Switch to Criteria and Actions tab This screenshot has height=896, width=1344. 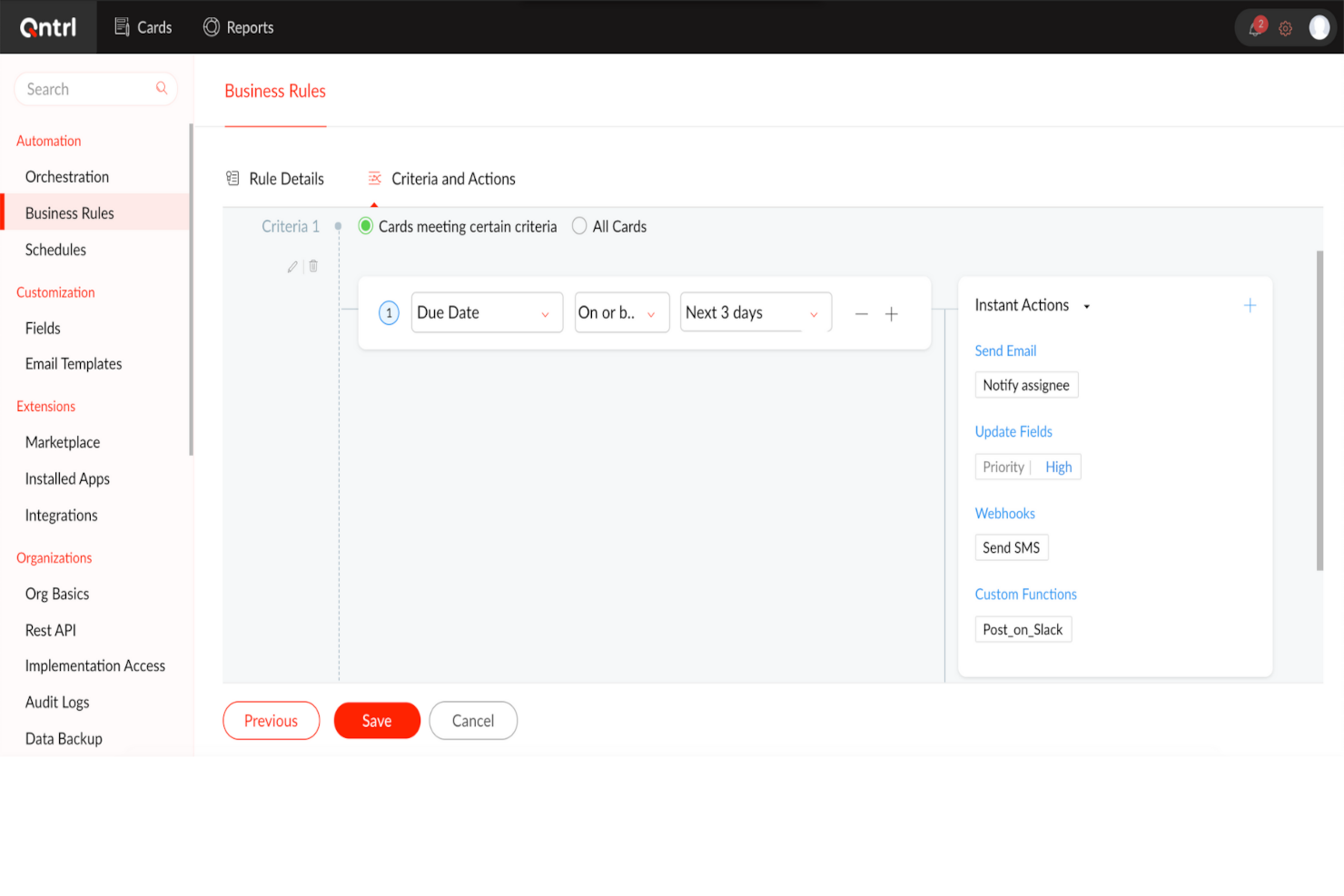point(441,179)
